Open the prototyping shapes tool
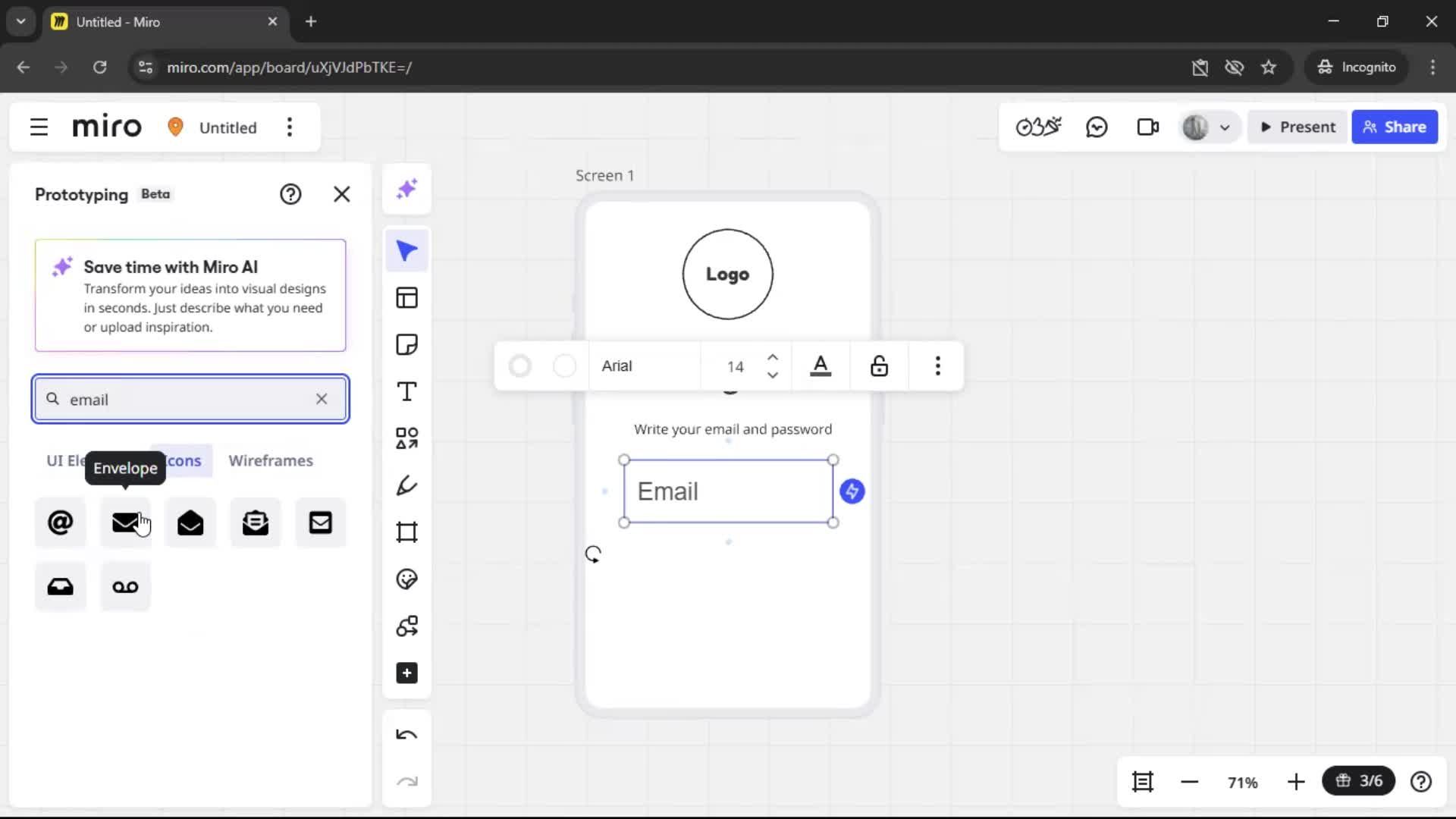 coord(407,626)
